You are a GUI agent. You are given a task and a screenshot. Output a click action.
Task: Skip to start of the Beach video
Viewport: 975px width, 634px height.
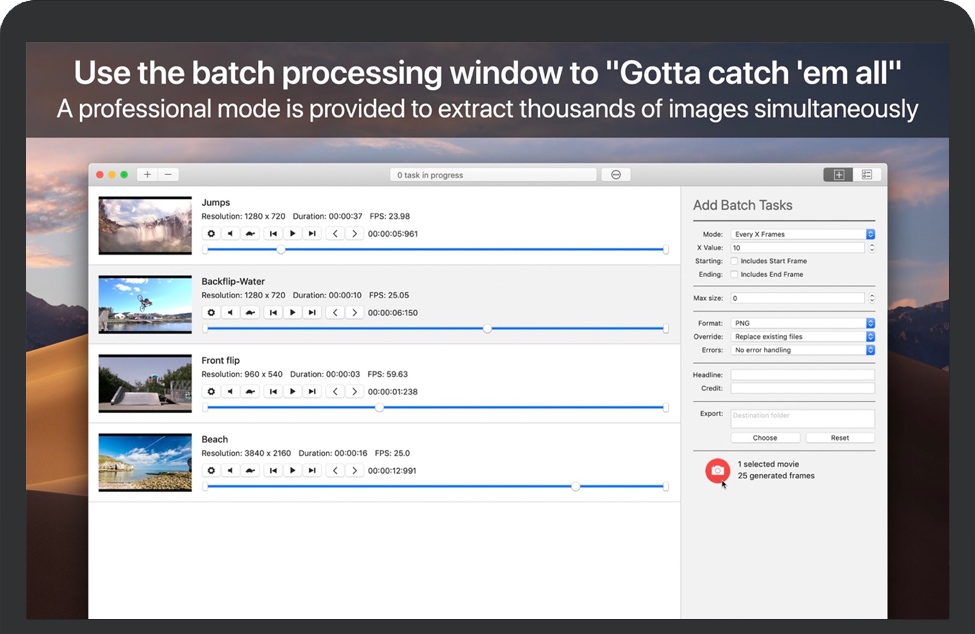point(273,470)
